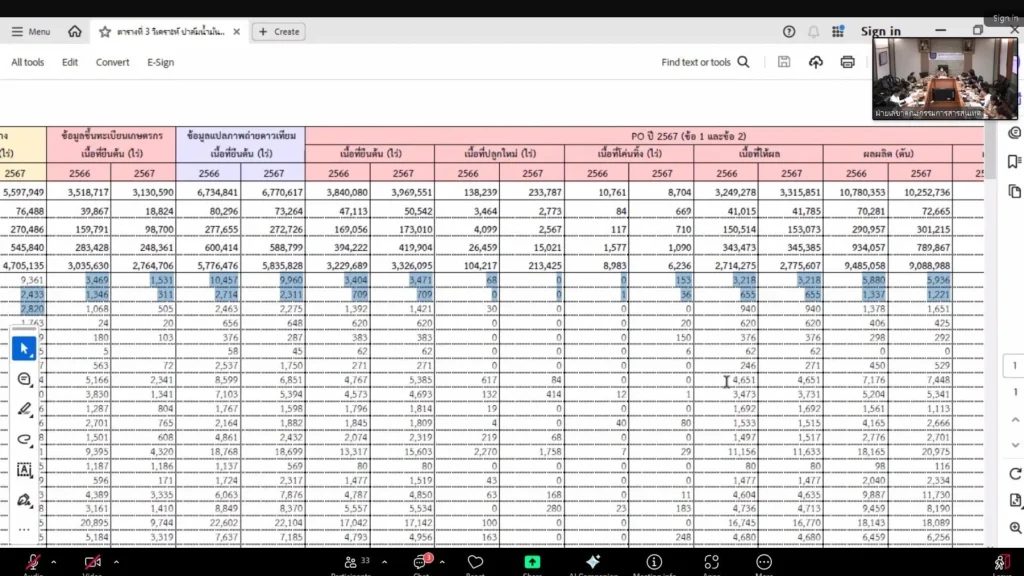Go to next page with down chevron
The image size is (1024, 576).
point(1015,445)
